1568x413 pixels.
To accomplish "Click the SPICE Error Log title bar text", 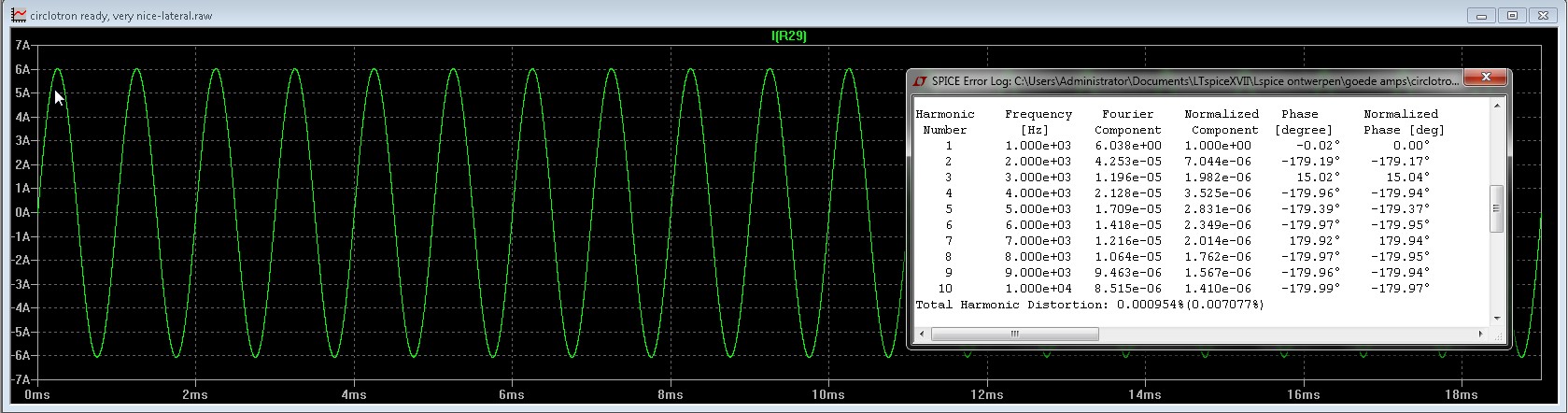I will tap(1194, 81).
